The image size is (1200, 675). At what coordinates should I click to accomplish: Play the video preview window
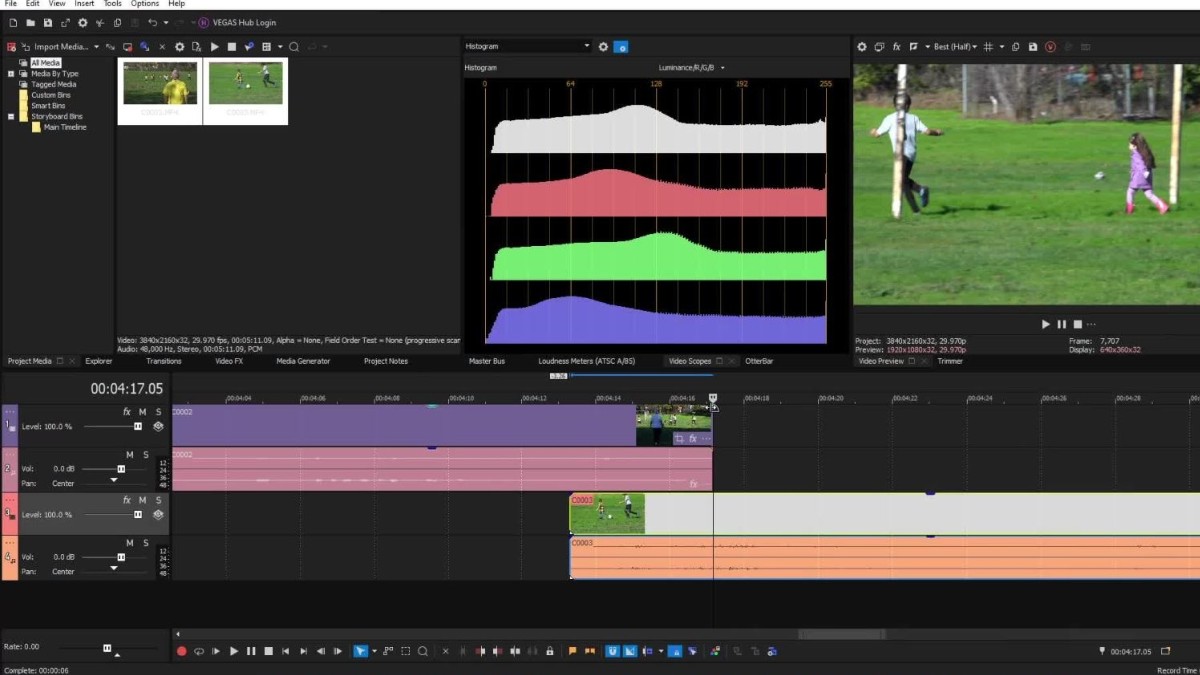1045,324
